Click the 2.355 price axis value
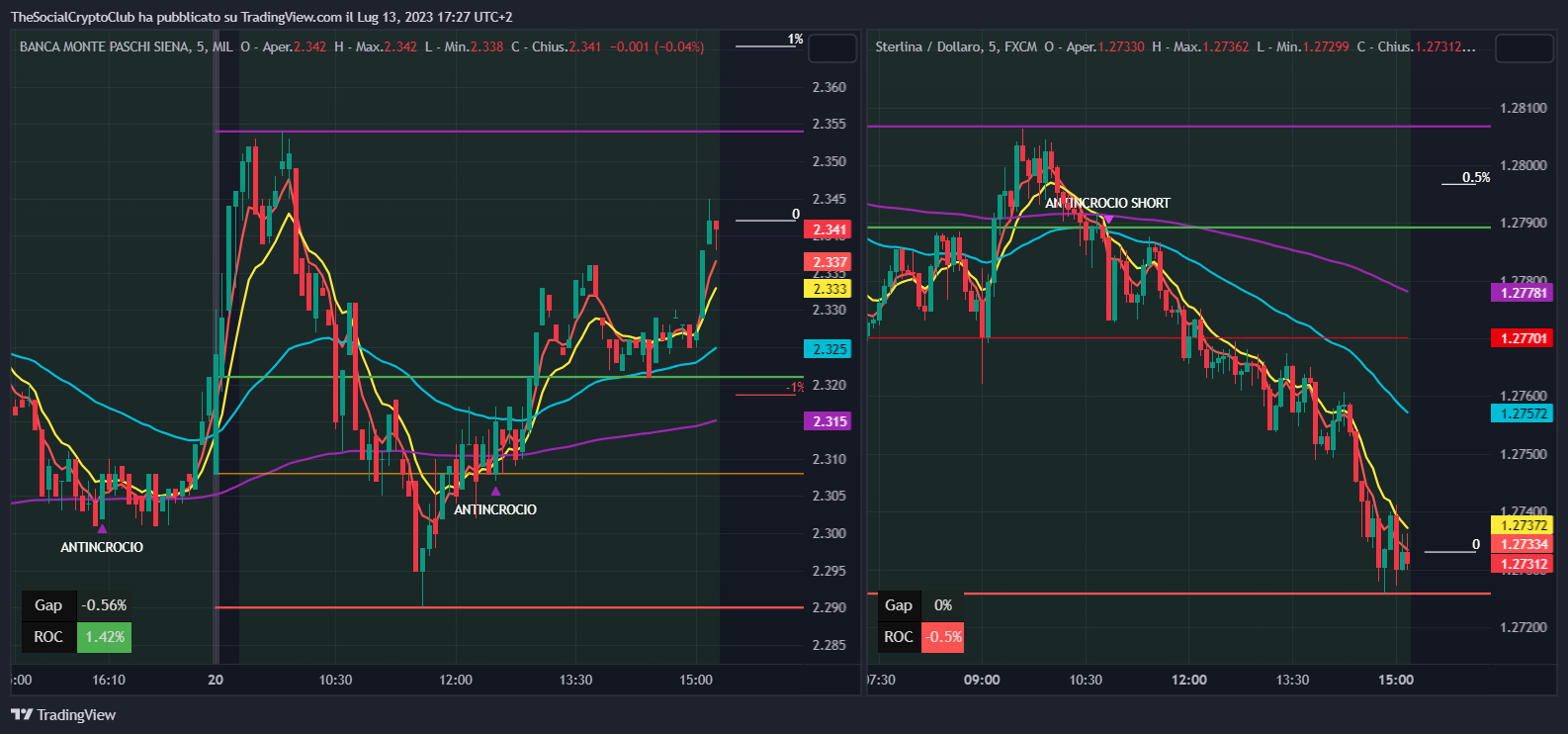Image resolution: width=1568 pixels, height=734 pixels. [828, 124]
